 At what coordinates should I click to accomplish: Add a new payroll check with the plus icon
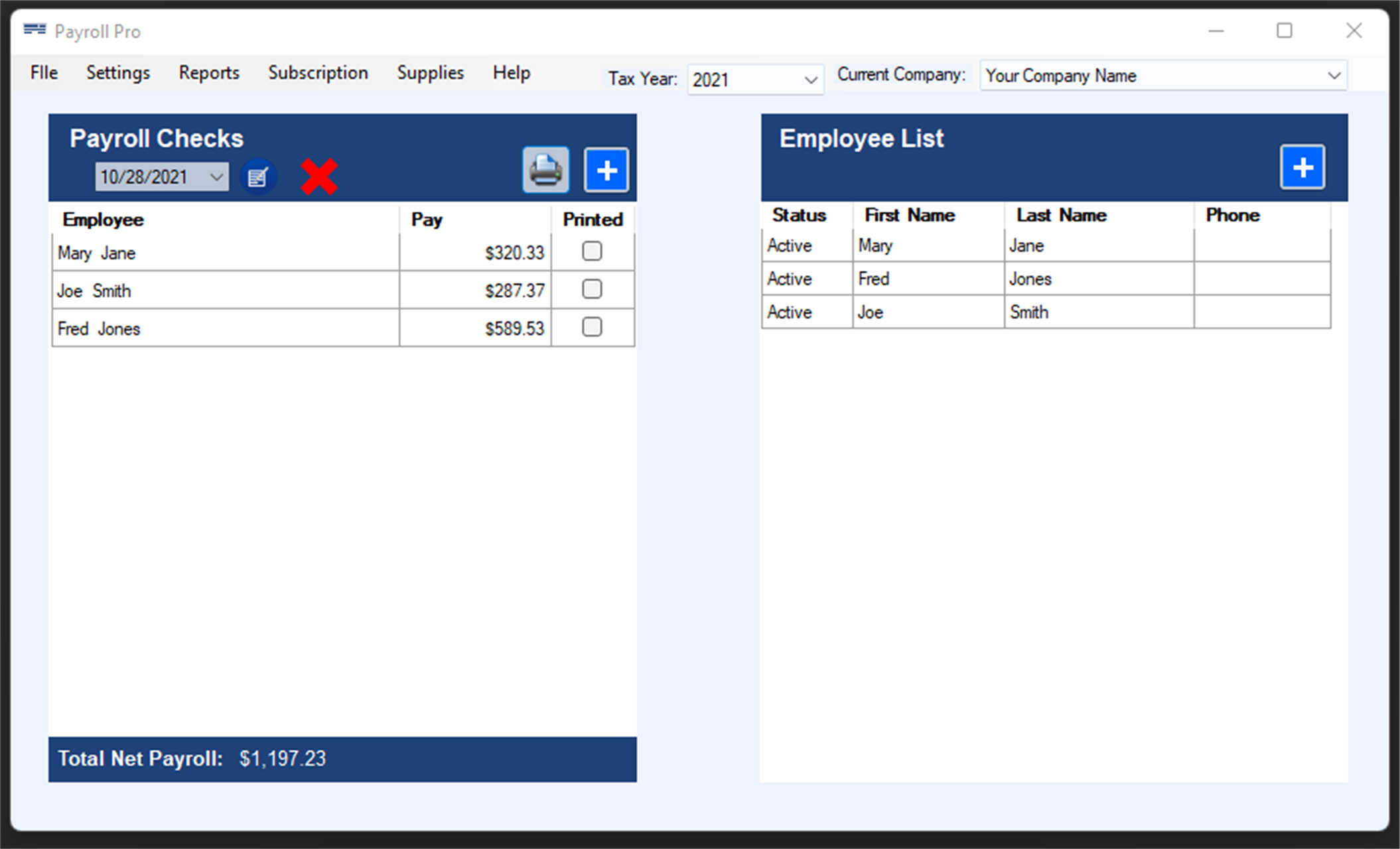(606, 170)
